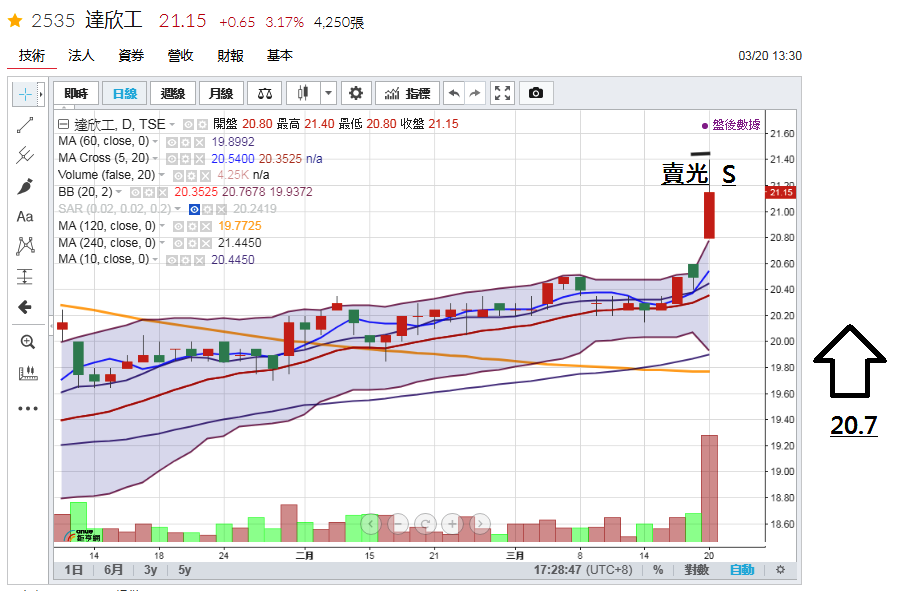
Task: Collapse the indicator legend box
Action: 63,124
